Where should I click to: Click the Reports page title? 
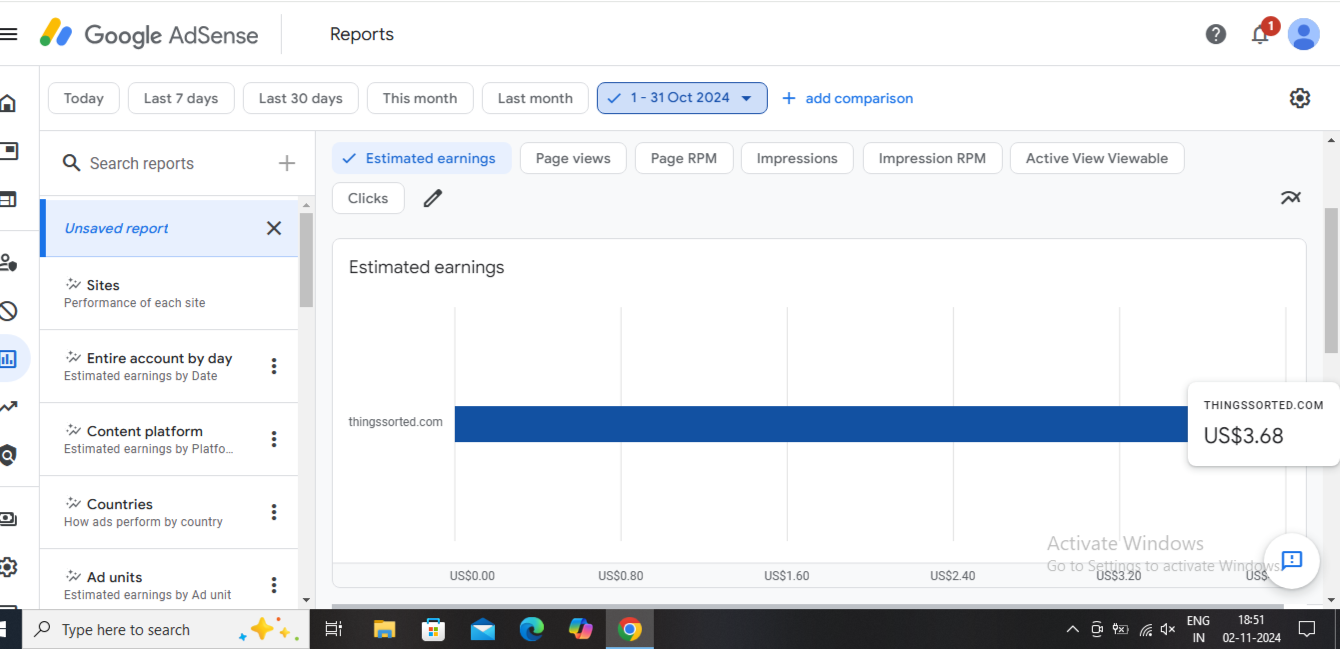pyautogui.click(x=362, y=34)
